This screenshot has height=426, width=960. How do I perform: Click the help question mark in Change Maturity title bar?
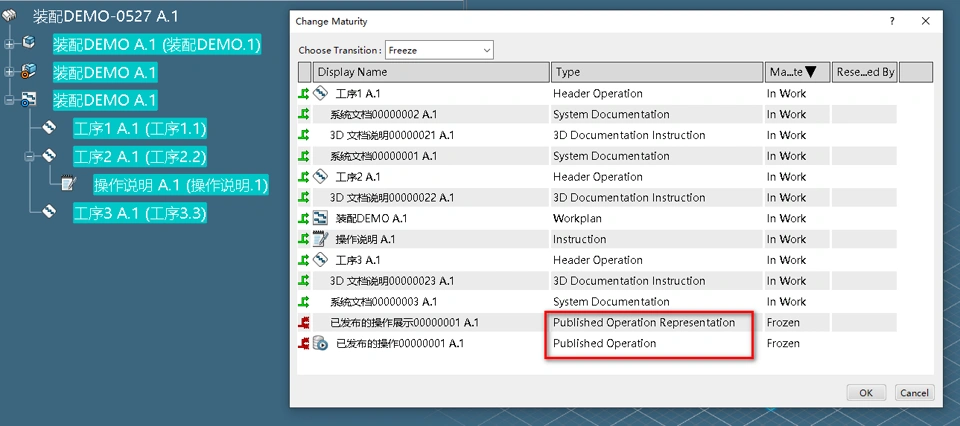click(892, 21)
